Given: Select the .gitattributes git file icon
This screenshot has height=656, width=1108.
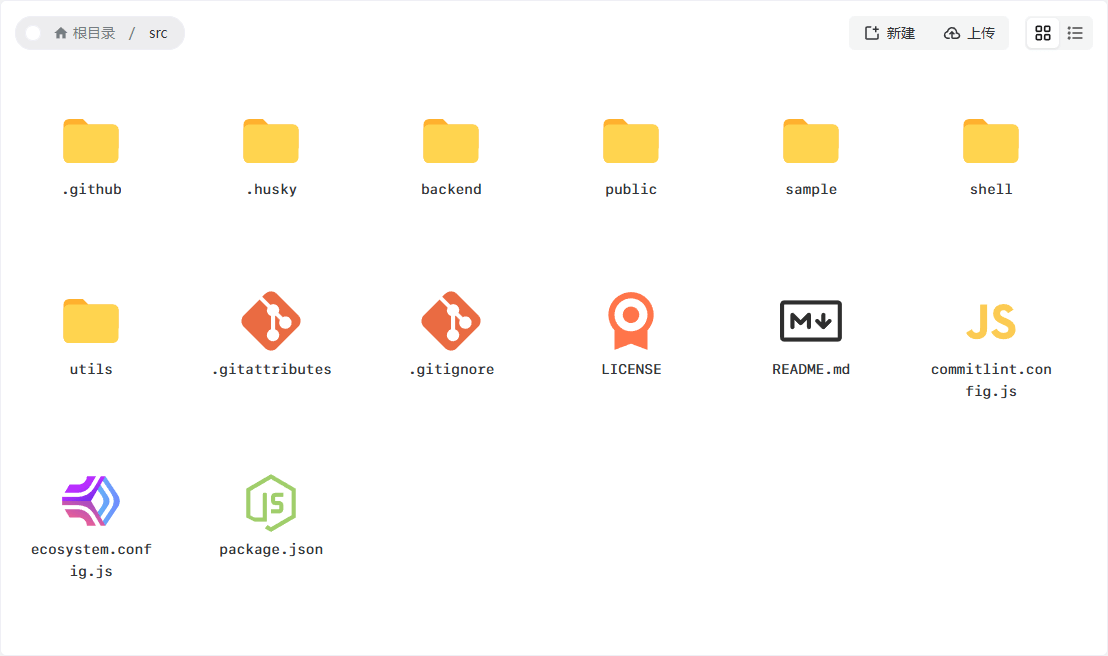Looking at the screenshot, I should coord(271,321).
